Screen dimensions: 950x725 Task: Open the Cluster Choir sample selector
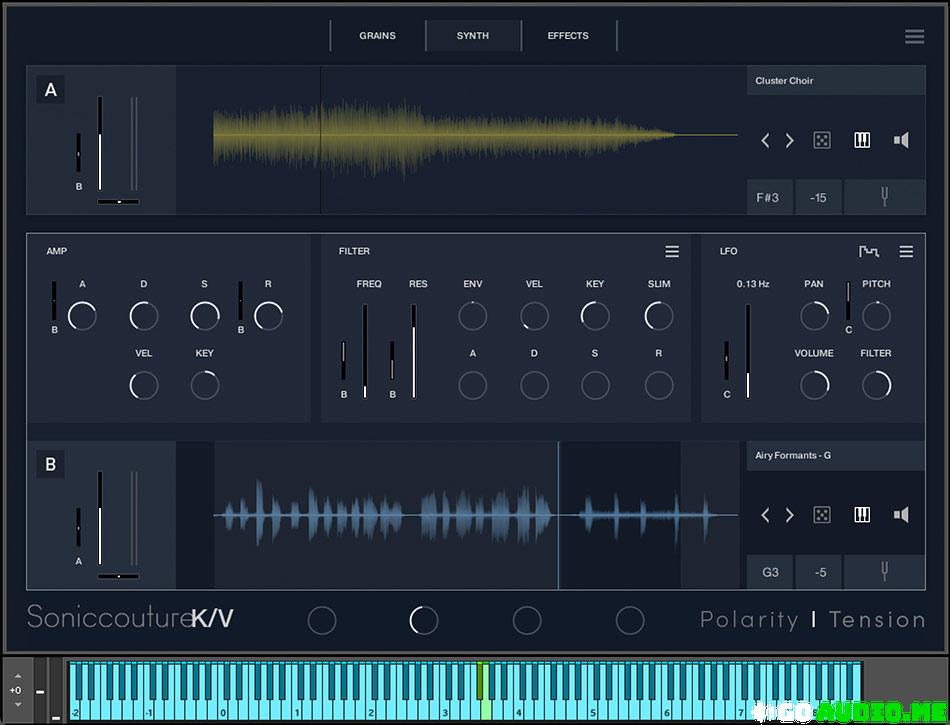tap(835, 81)
